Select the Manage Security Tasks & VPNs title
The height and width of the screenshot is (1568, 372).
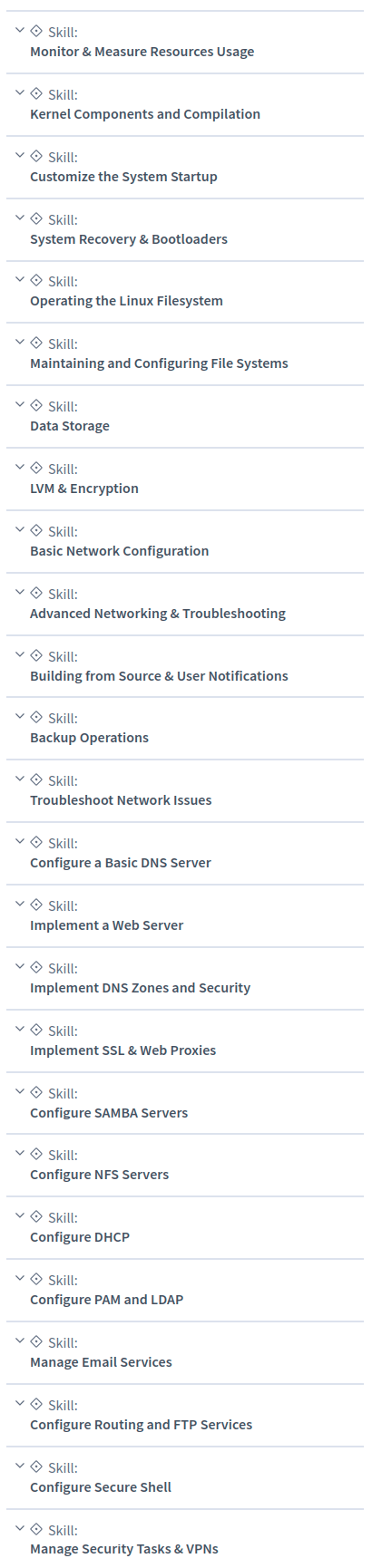point(124,1550)
